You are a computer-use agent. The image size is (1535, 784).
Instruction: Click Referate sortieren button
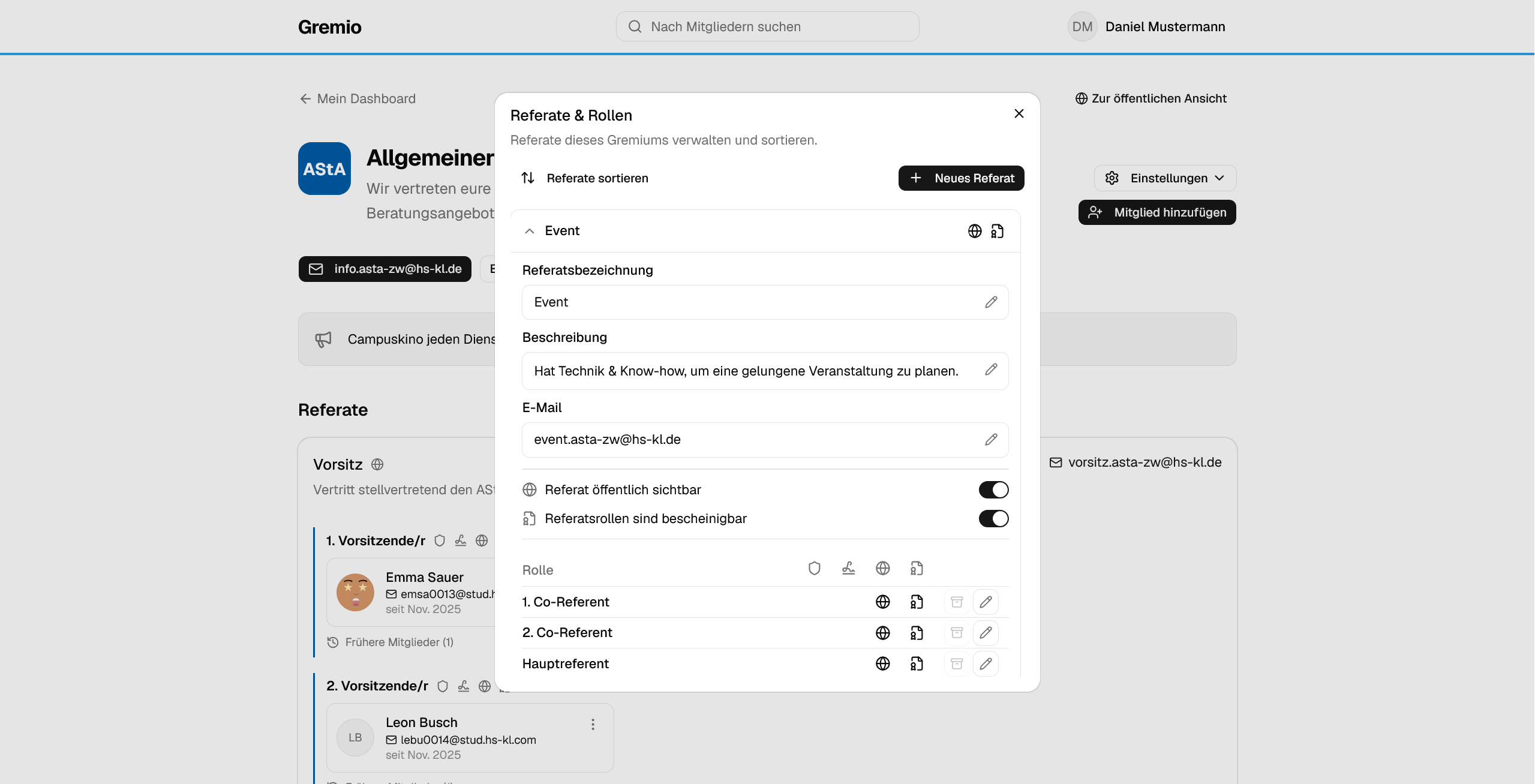coord(585,178)
